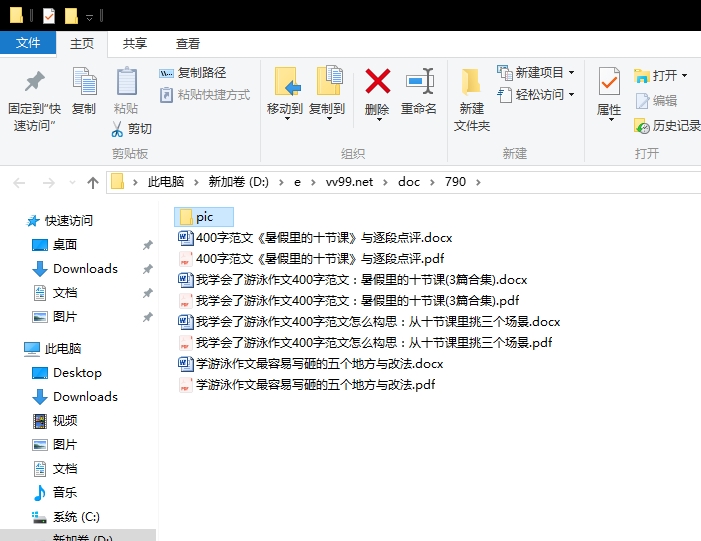The height and width of the screenshot is (541, 701).
Task: Open the Delete (删除) dropdown arrow
Action: pyautogui.click(x=378, y=119)
